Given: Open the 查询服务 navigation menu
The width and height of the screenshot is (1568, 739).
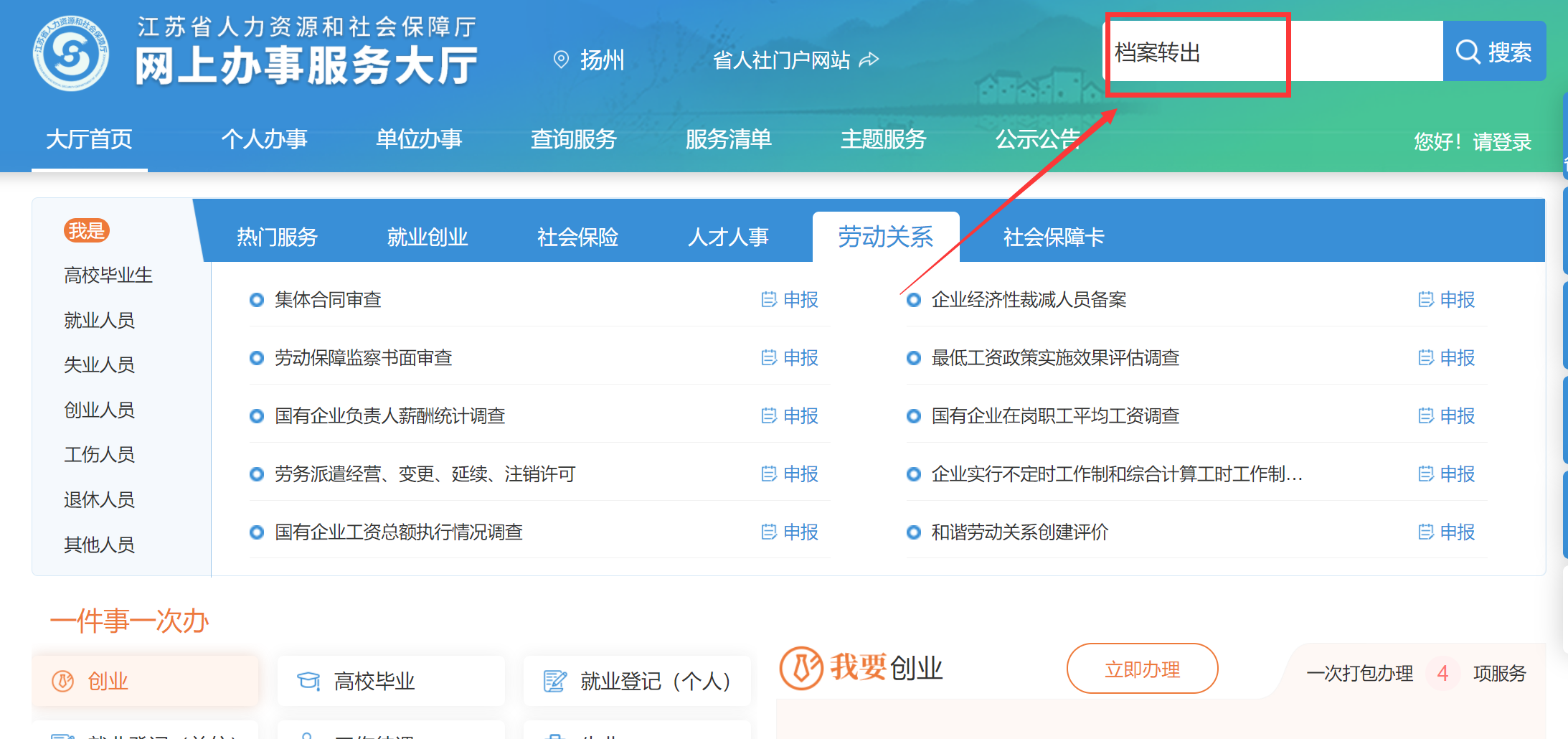Looking at the screenshot, I should (x=573, y=138).
